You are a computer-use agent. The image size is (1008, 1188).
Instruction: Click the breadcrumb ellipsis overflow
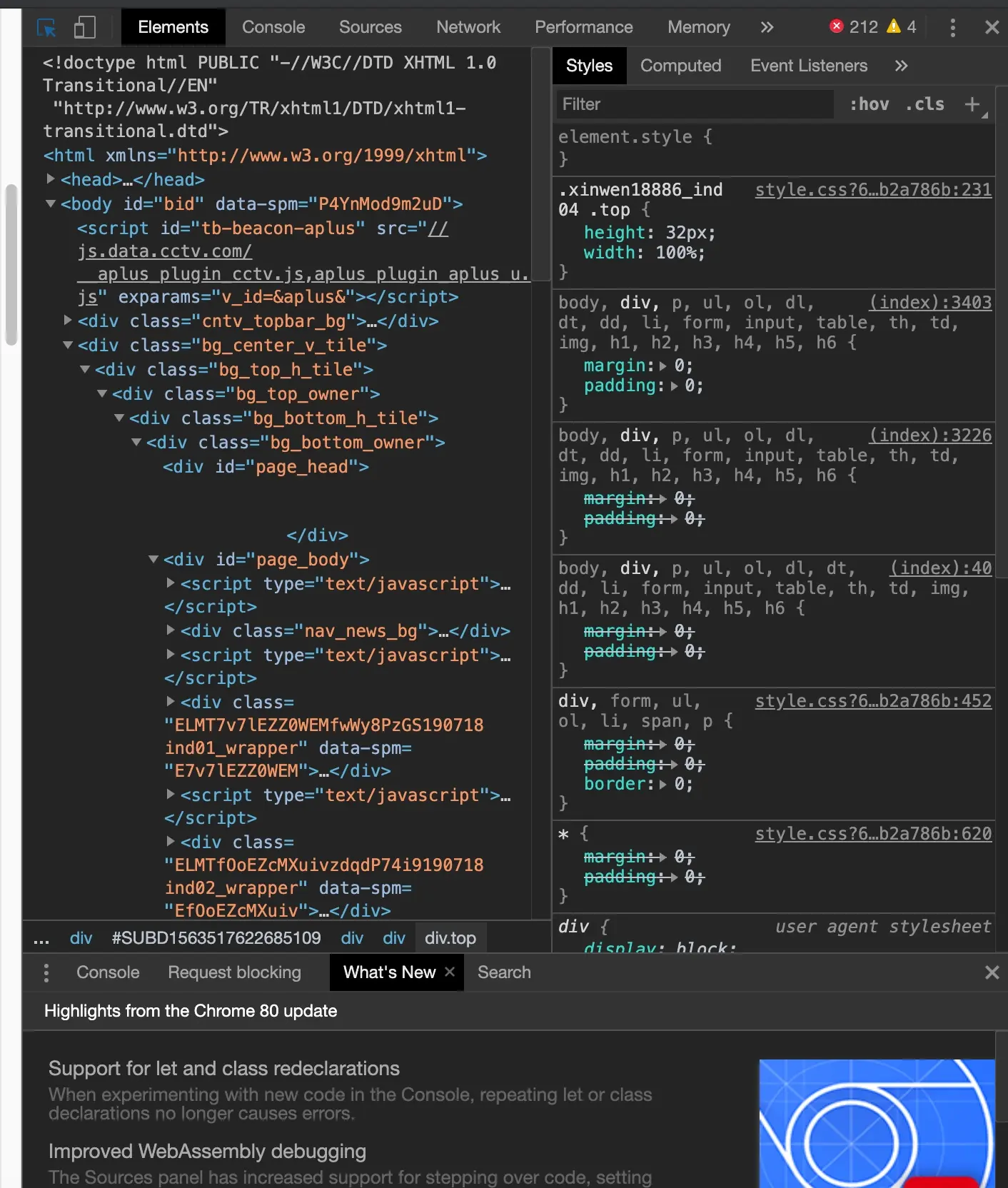click(x=41, y=938)
